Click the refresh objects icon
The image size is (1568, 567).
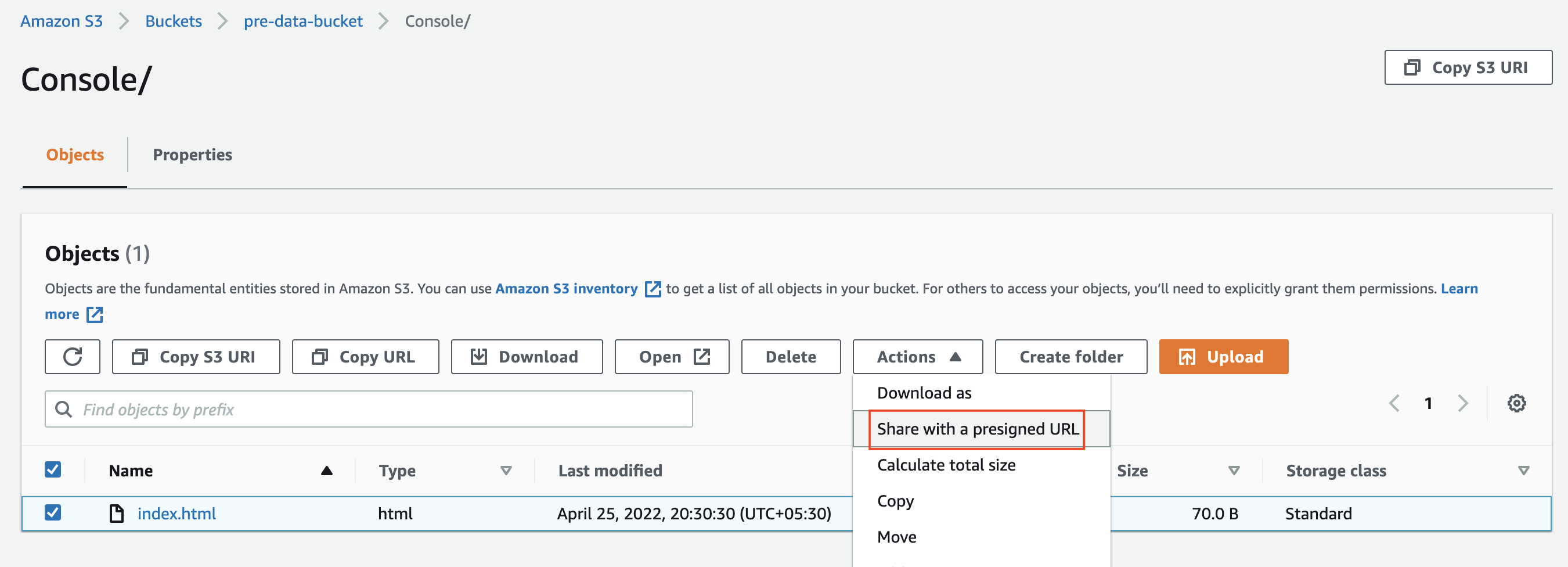72,356
